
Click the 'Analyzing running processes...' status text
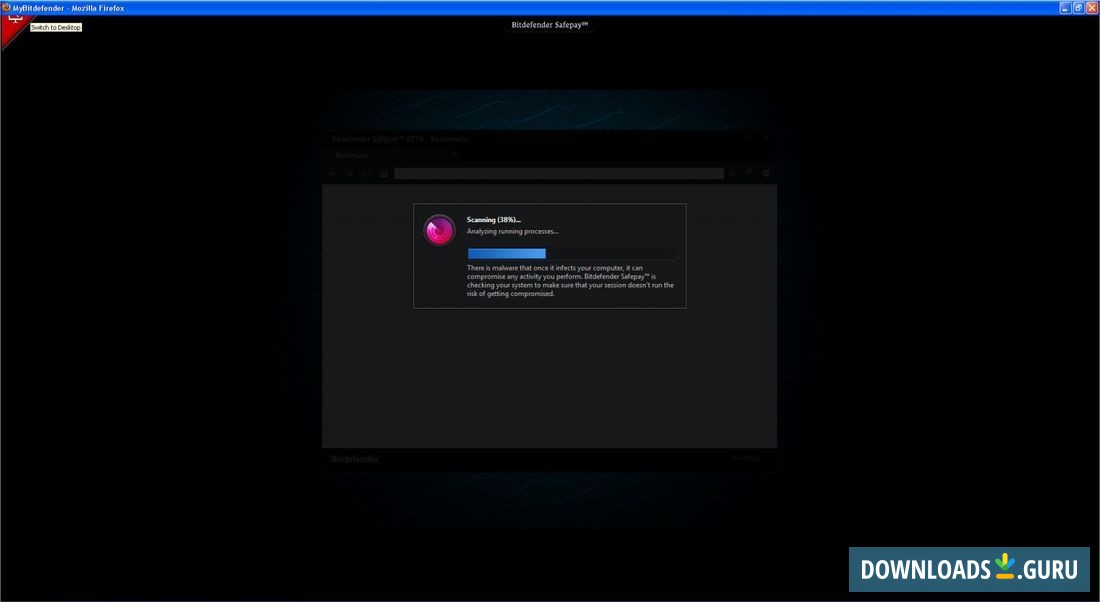(513, 231)
